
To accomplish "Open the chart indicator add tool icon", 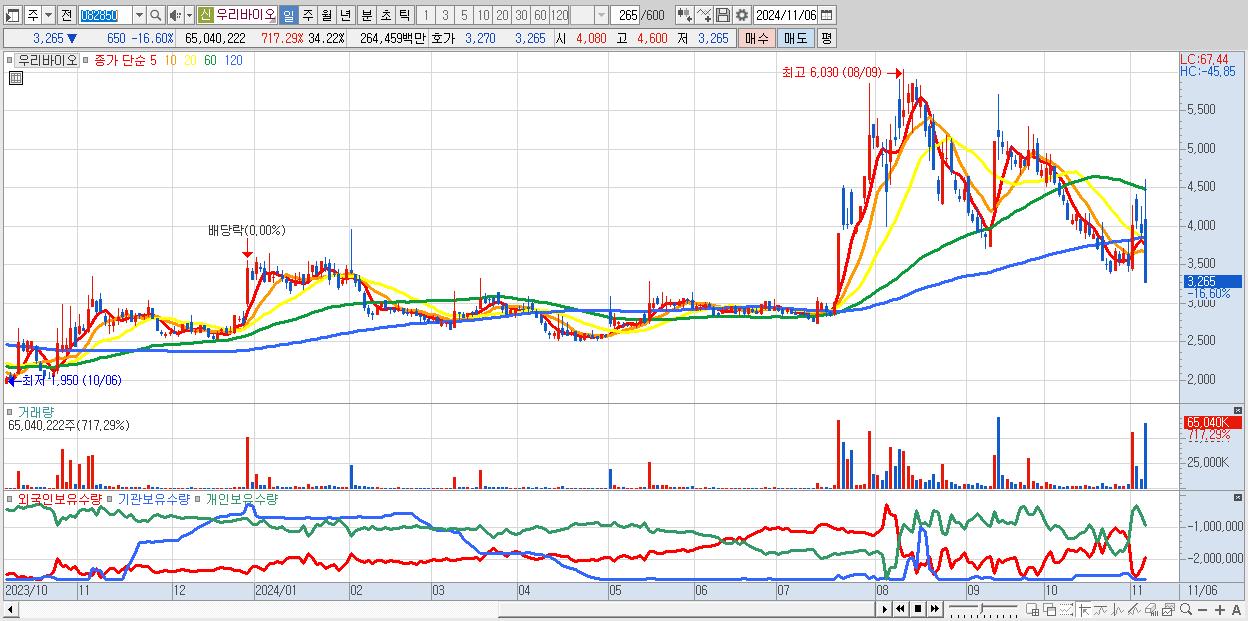I will (x=685, y=15).
